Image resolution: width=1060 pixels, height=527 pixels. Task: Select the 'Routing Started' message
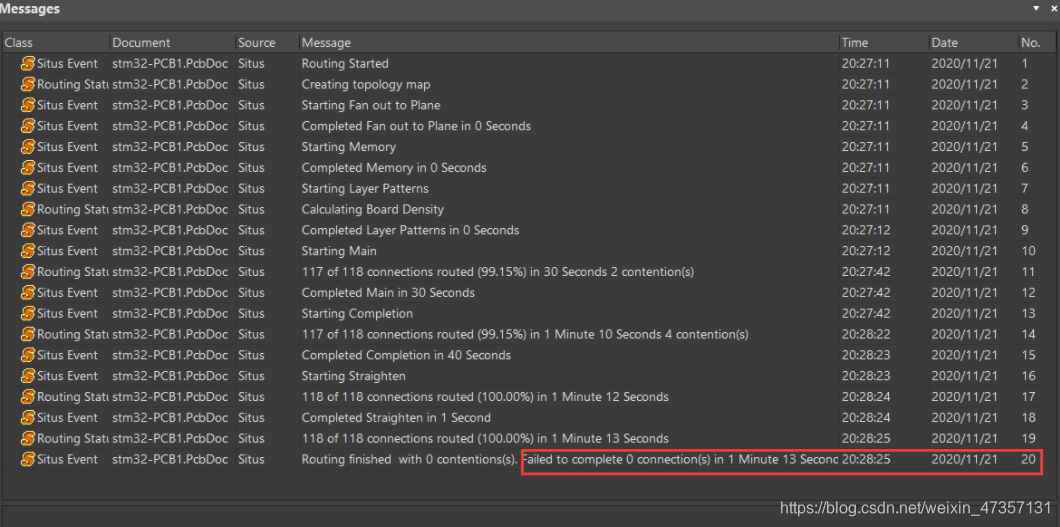pyautogui.click(x=345, y=64)
